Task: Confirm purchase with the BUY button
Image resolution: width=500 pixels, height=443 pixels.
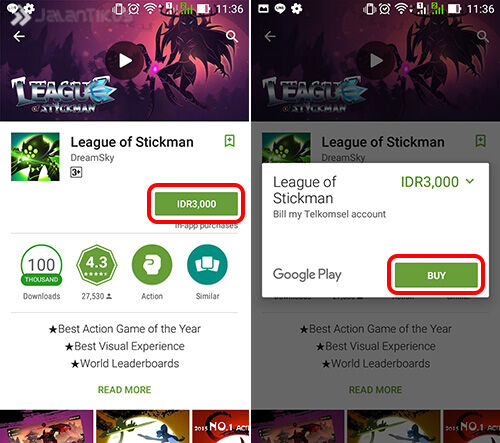Action: (x=436, y=275)
